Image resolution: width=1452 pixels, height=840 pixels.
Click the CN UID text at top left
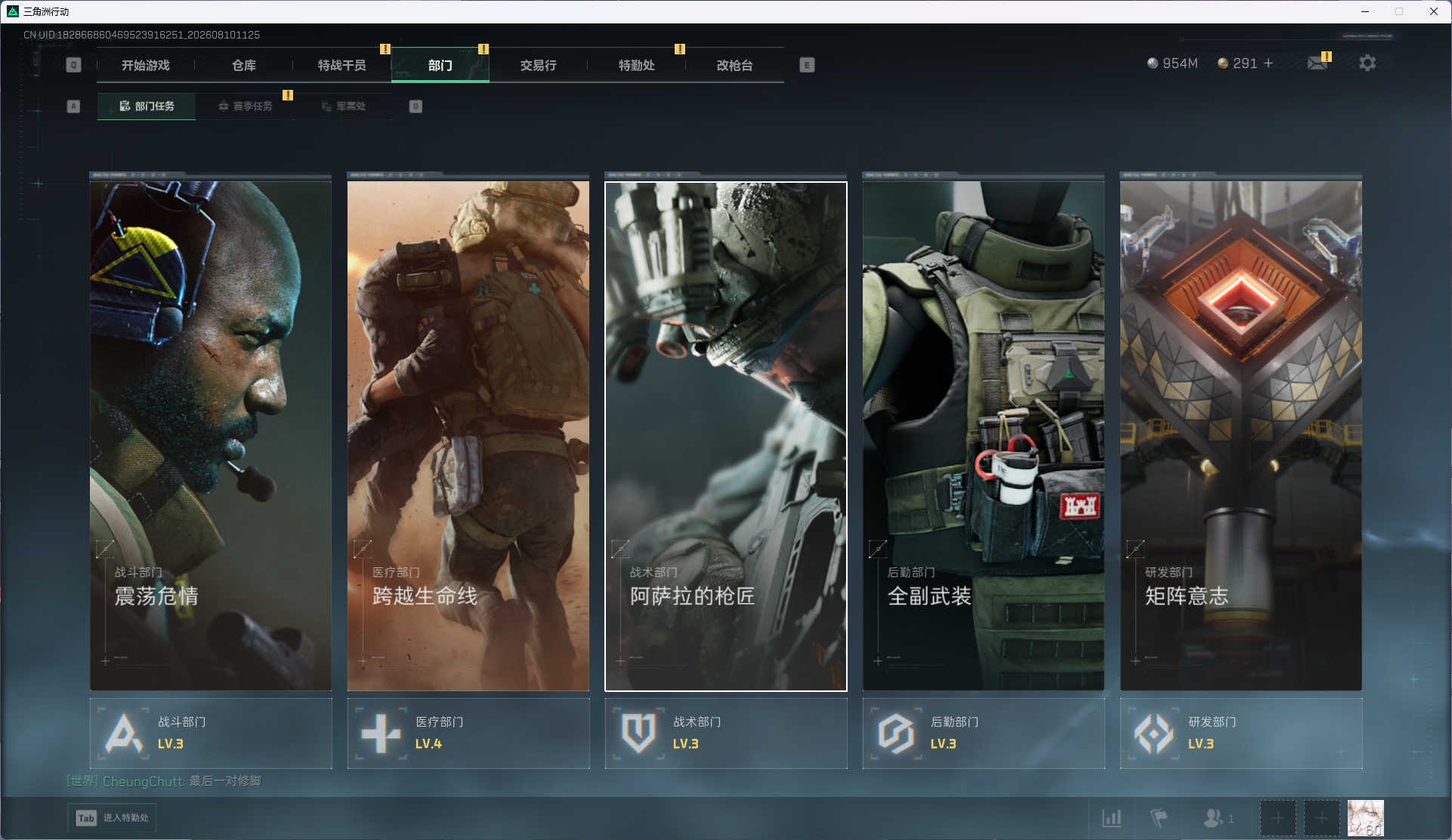pyautogui.click(x=141, y=35)
